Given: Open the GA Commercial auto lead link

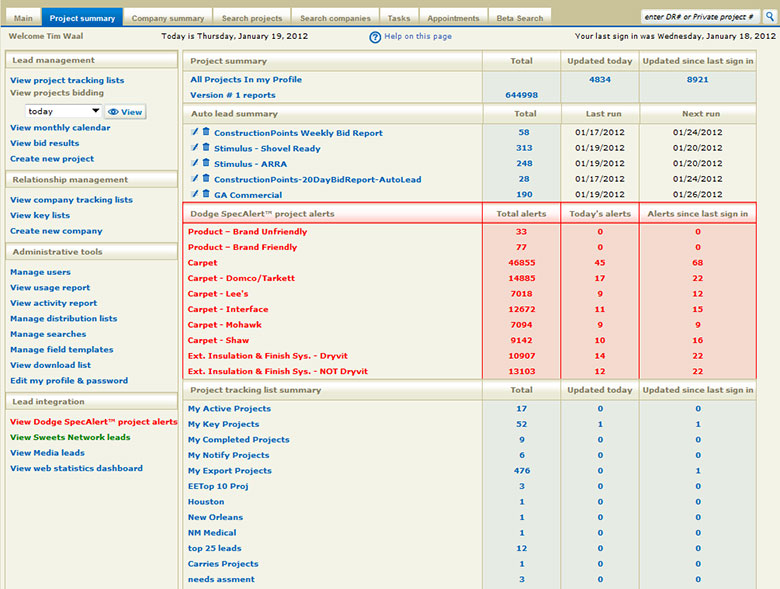Looking at the screenshot, I should pyautogui.click(x=248, y=195).
